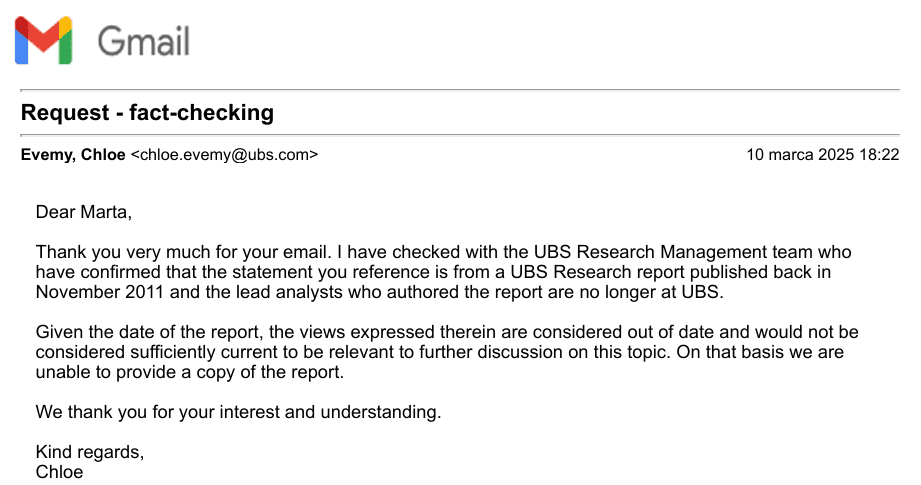Click sender name Evemy, Chloe

tap(73, 154)
